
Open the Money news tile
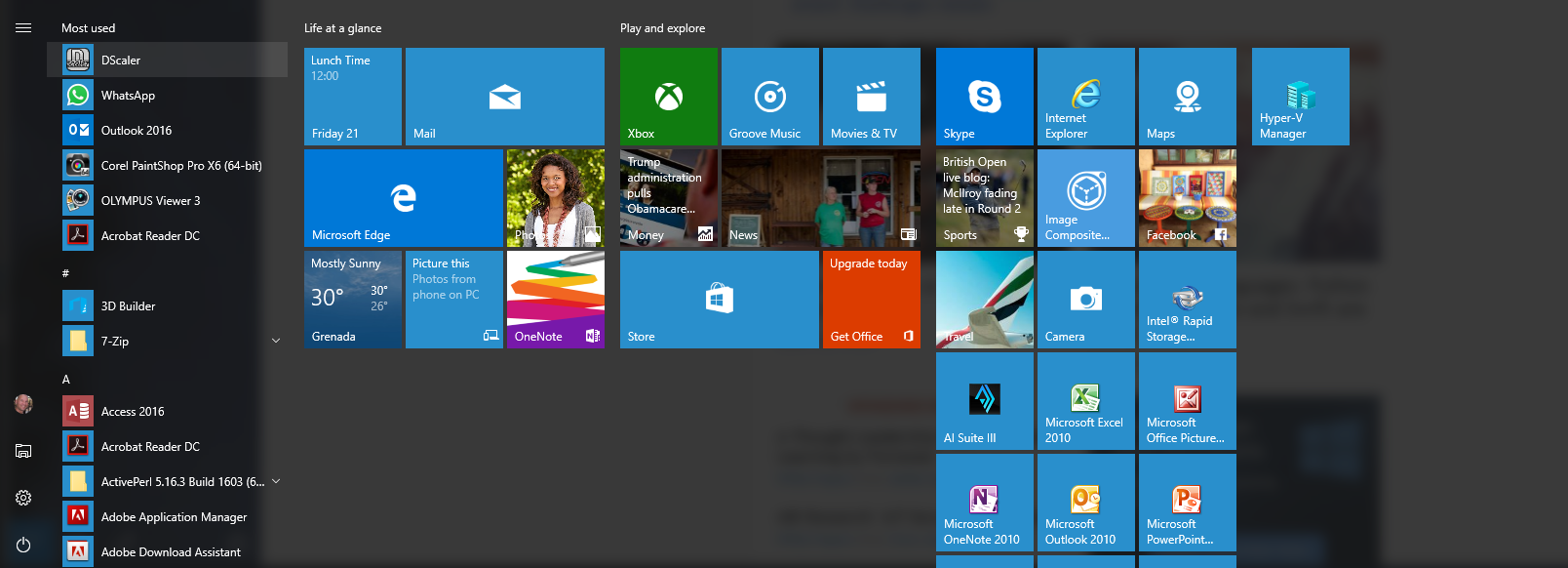[x=669, y=198]
